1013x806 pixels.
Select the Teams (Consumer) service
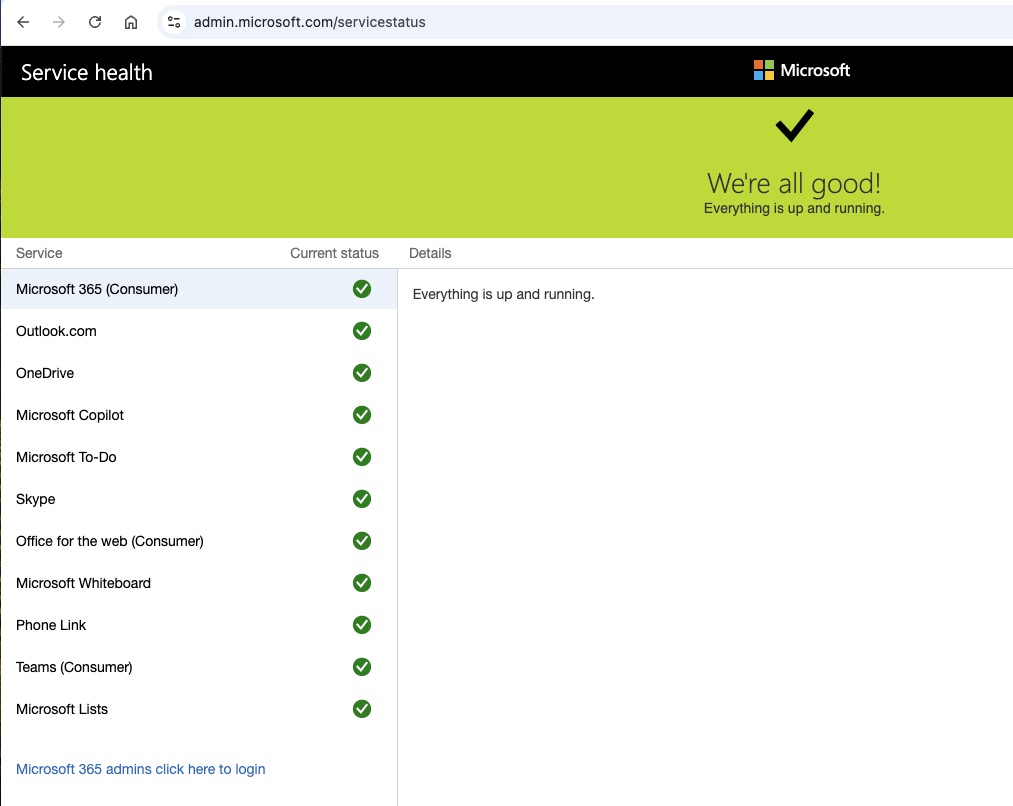click(x=199, y=666)
